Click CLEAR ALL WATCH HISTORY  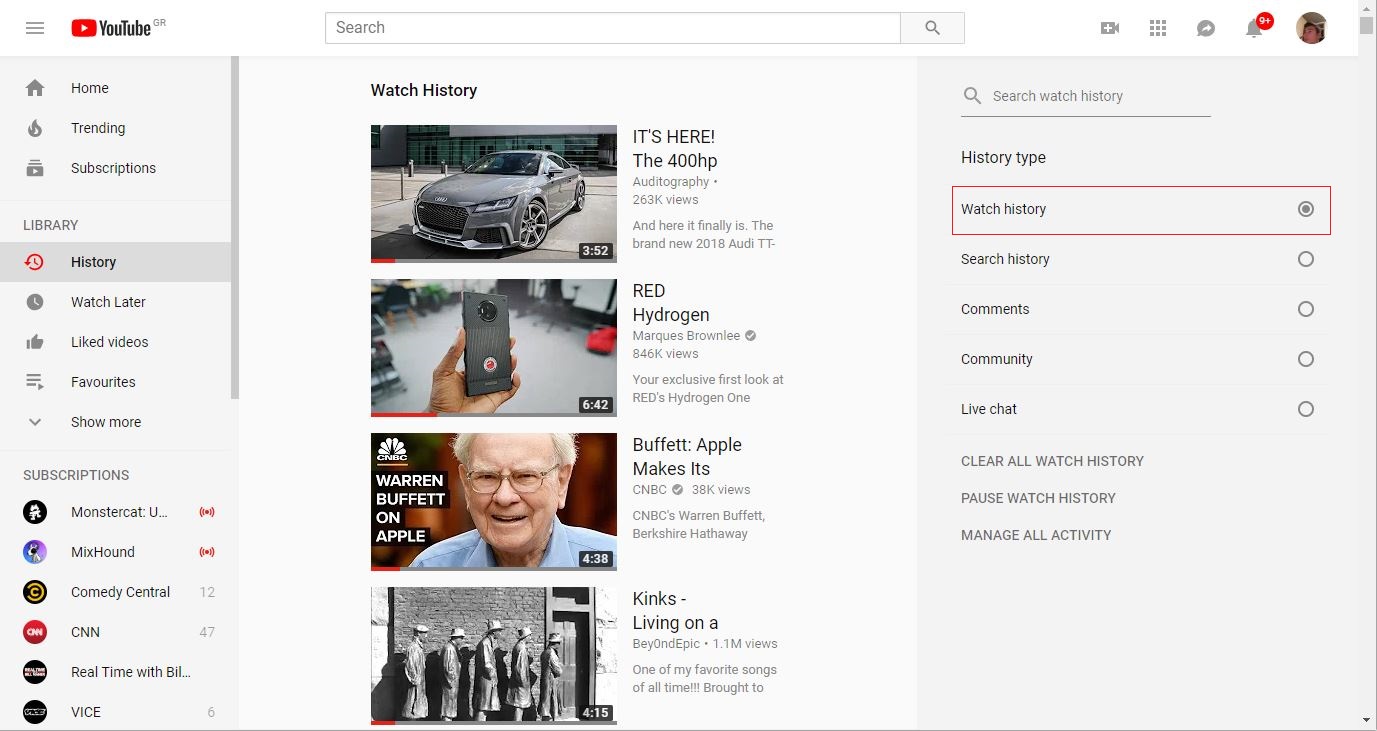coord(1052,461)
